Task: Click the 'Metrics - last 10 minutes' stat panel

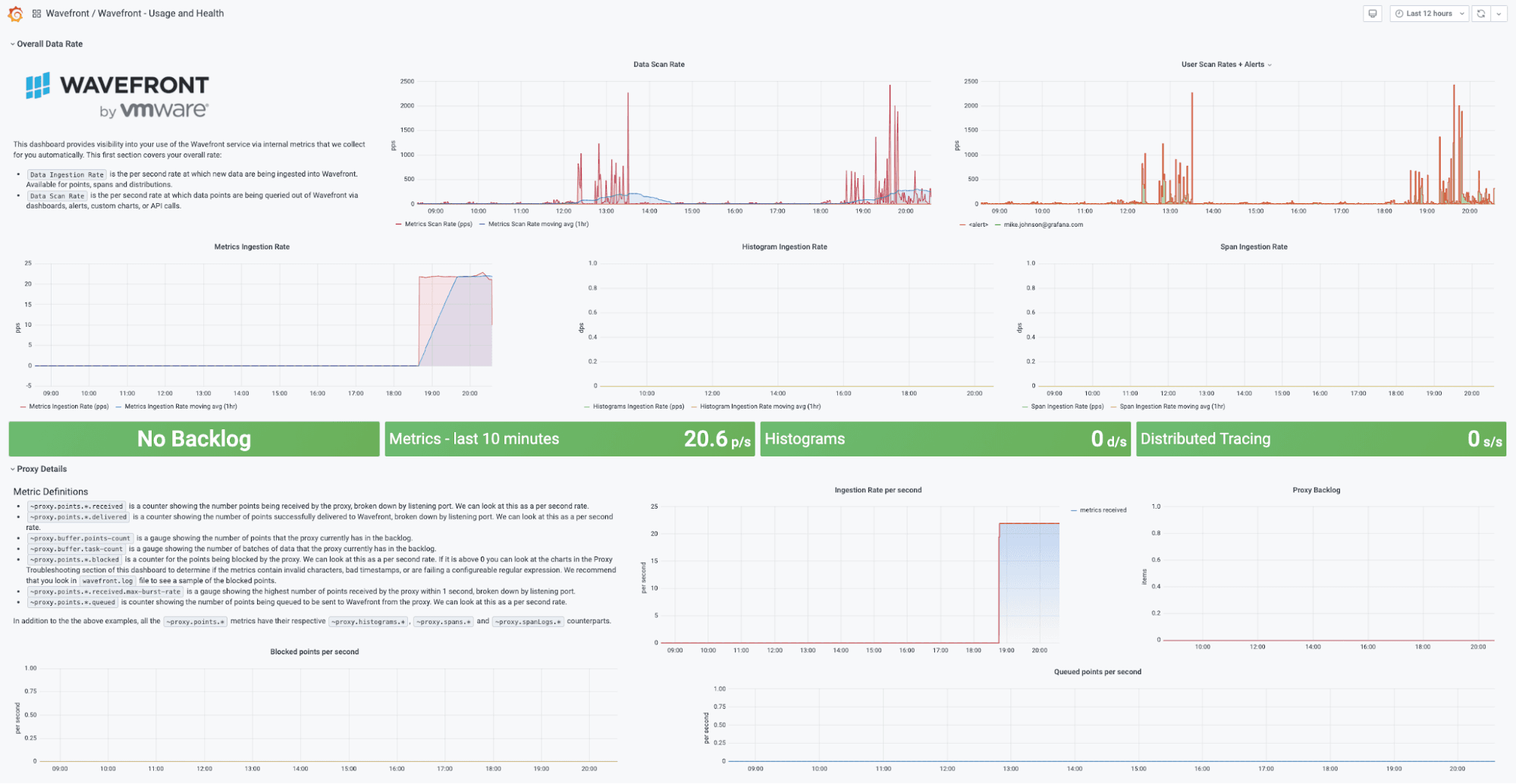Action: point(570,440)
